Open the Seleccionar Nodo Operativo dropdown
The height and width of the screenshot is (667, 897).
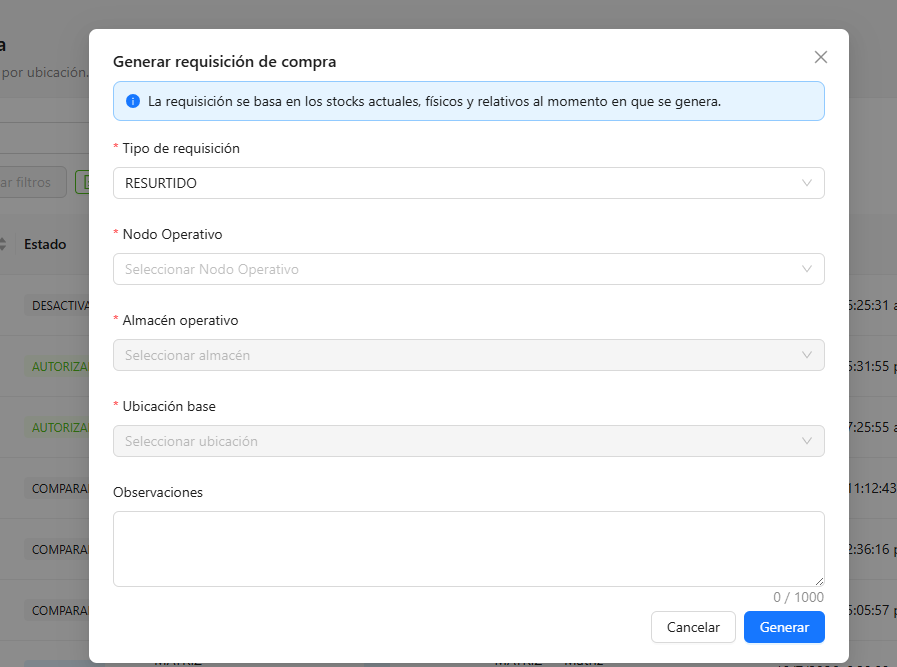pos(469,269)
